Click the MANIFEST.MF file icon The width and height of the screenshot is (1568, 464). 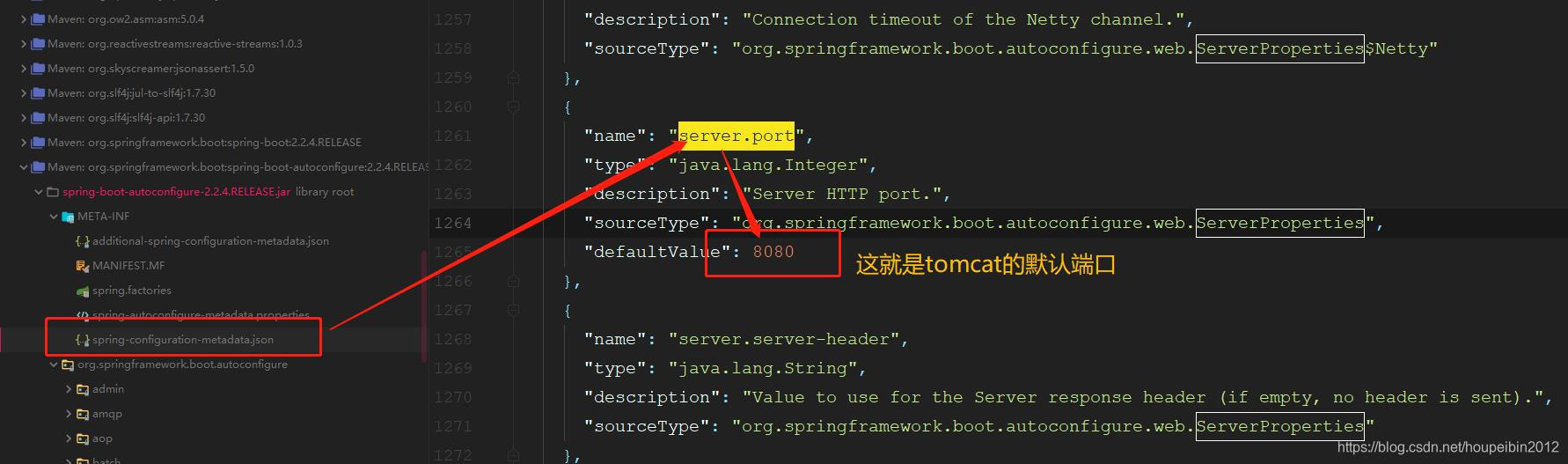[x=83, y=265]
